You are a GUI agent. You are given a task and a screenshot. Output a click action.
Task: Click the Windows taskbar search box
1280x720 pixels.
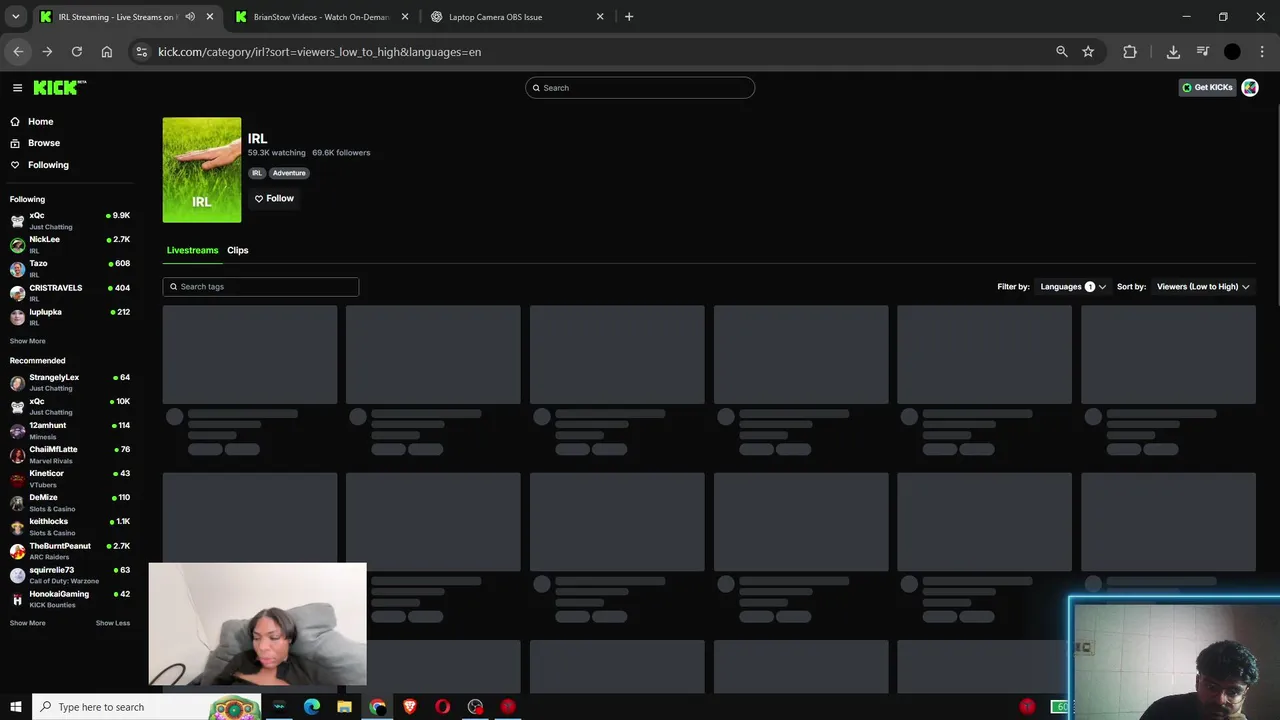coord(146,707)
